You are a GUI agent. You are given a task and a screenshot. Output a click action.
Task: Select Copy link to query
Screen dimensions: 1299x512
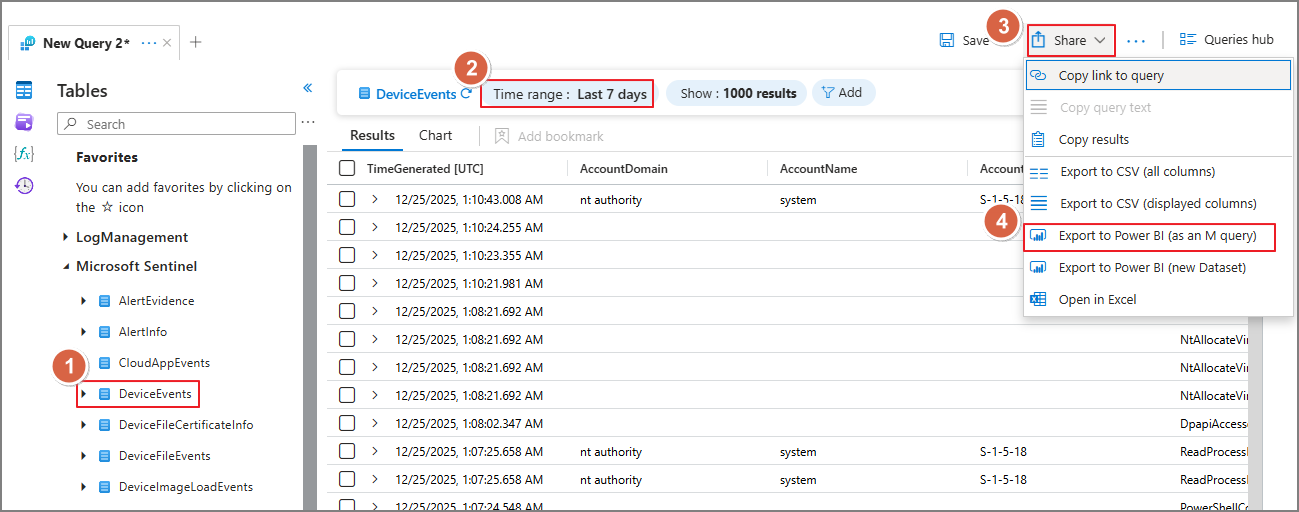(1159, 75)
